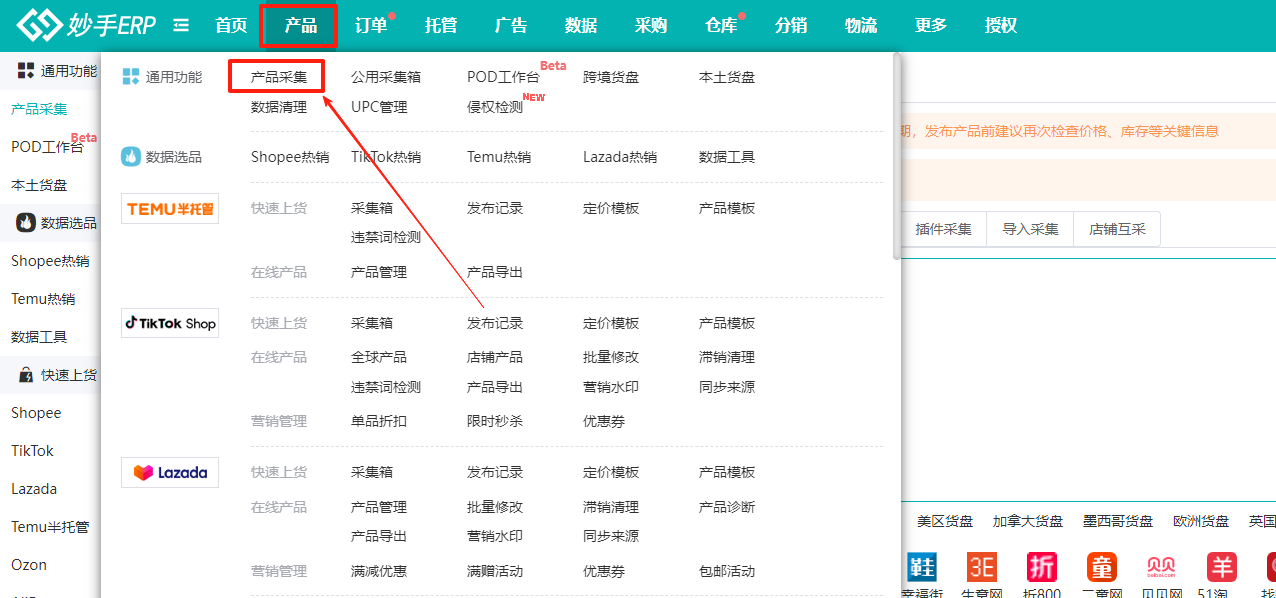Expand the 授权 top navigation menu

point(1001,26)
